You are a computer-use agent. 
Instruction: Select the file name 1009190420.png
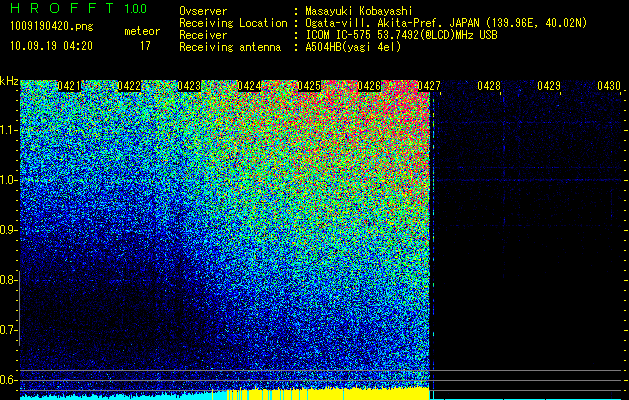point(52,26)
